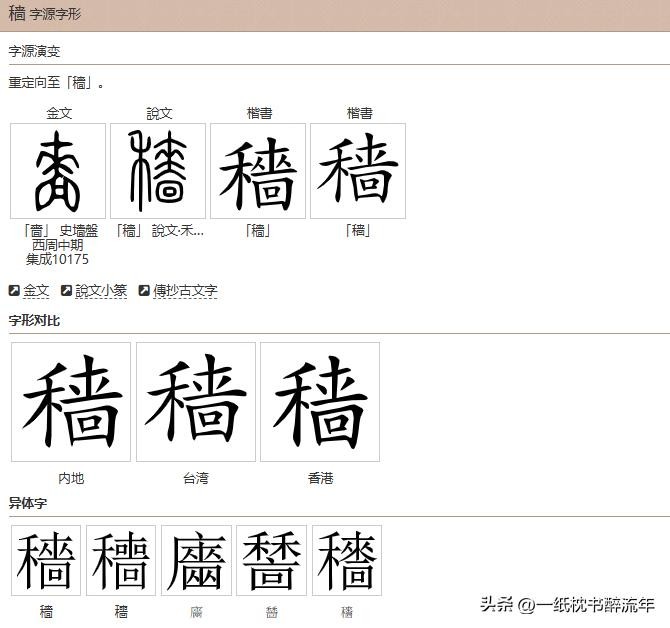Click the arrow icon beside 說文小篆 link

(x=66, y=291)
